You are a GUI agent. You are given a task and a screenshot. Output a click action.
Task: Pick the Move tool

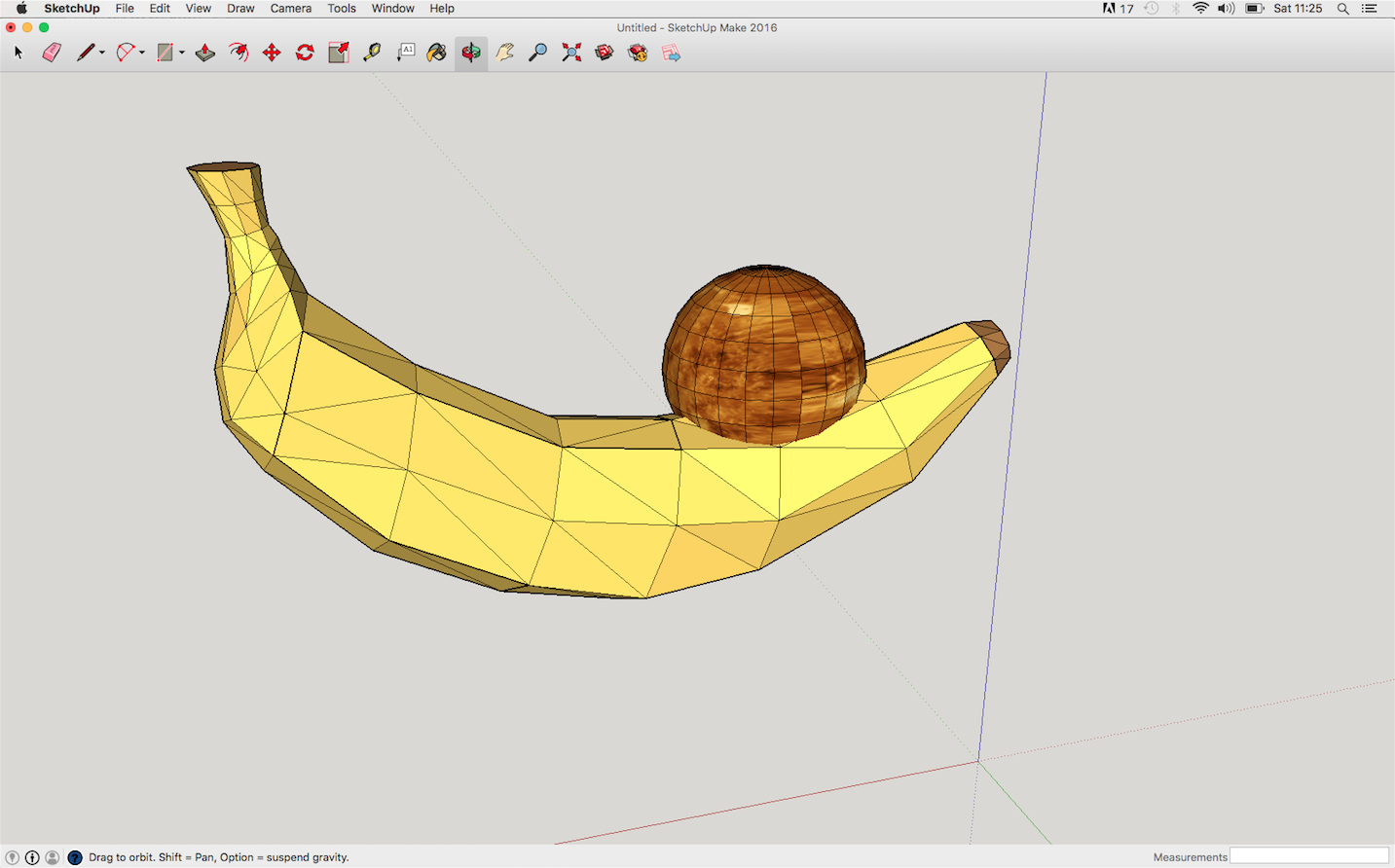(272, 53)
